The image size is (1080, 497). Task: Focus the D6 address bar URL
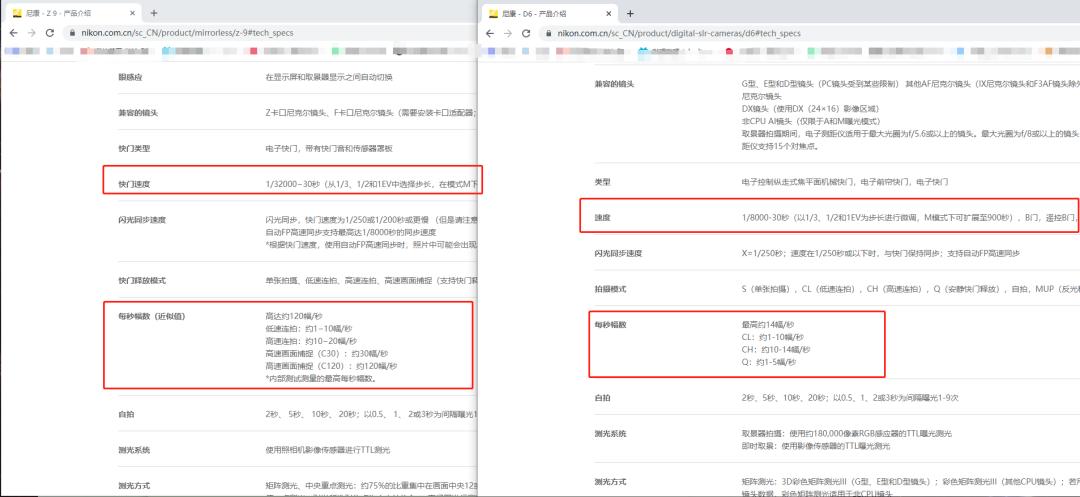click(x=678, y=34)
